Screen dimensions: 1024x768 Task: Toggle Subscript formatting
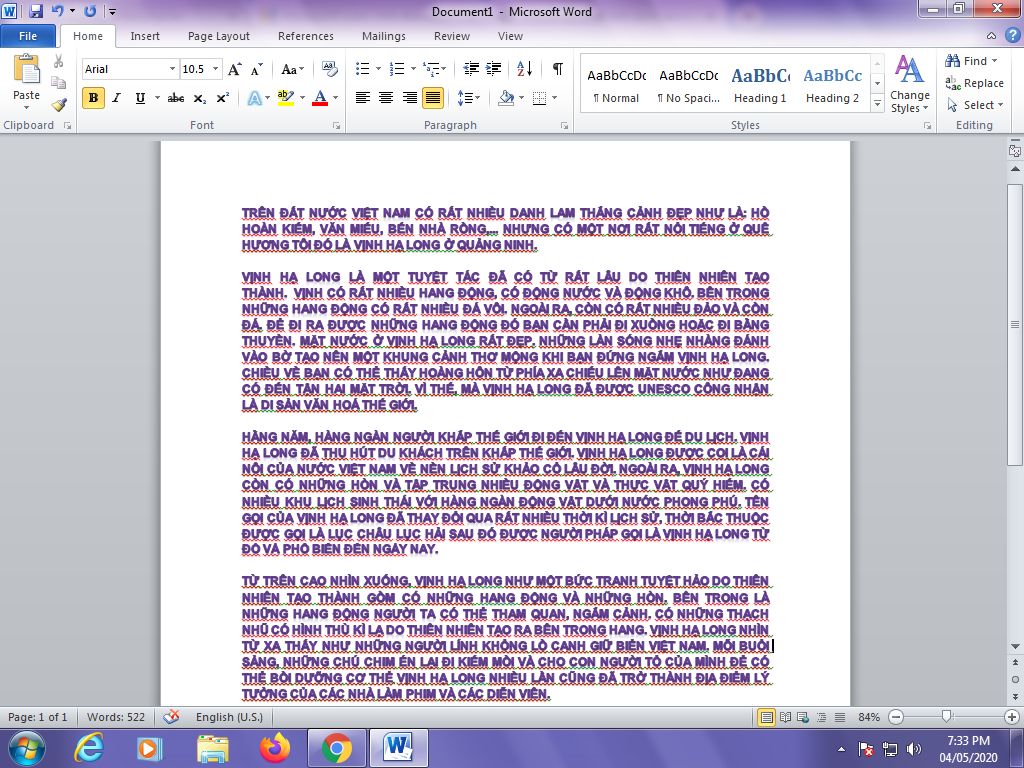click(x=199, y=99)
